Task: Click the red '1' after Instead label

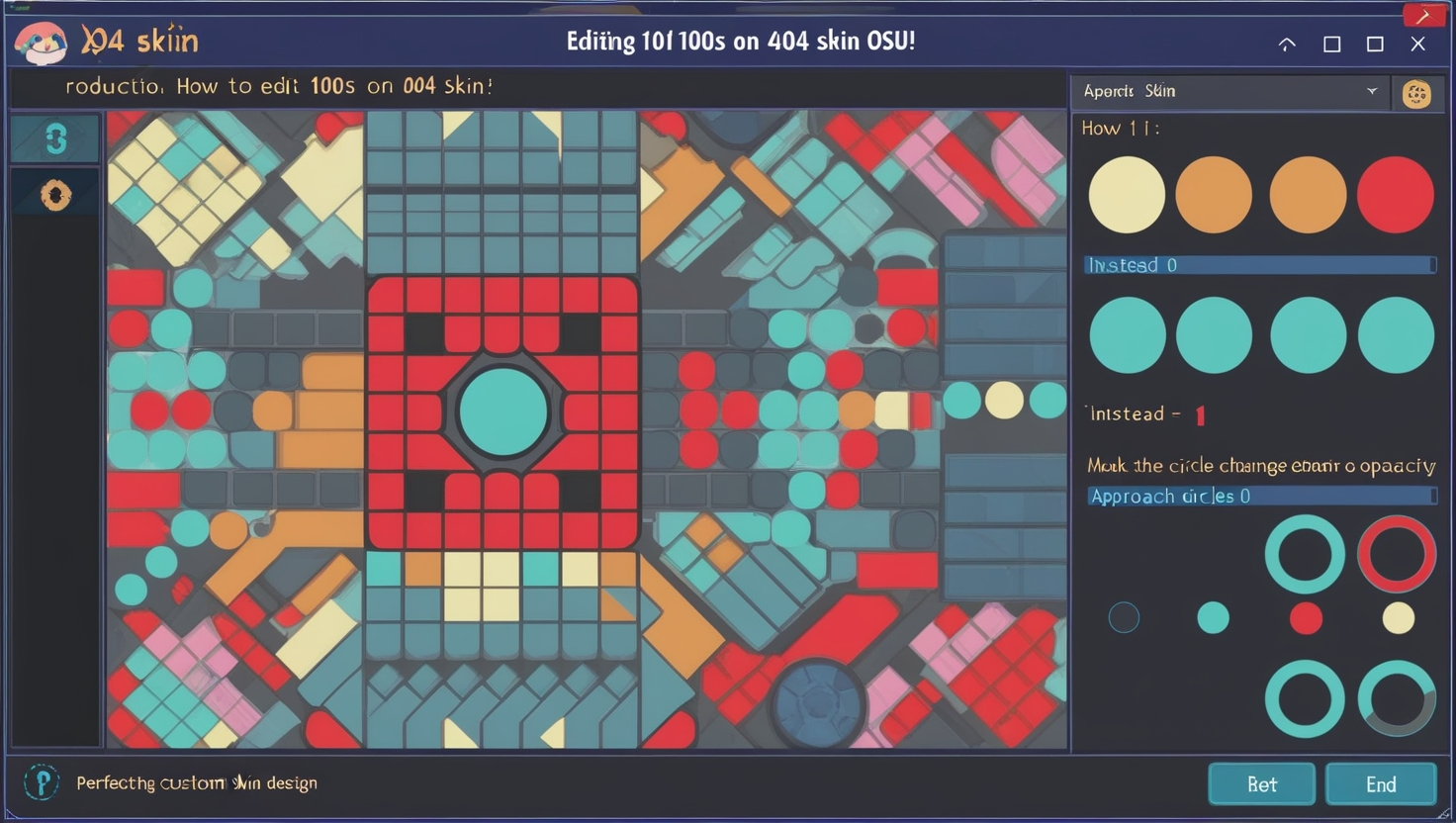Action: 1200,415
